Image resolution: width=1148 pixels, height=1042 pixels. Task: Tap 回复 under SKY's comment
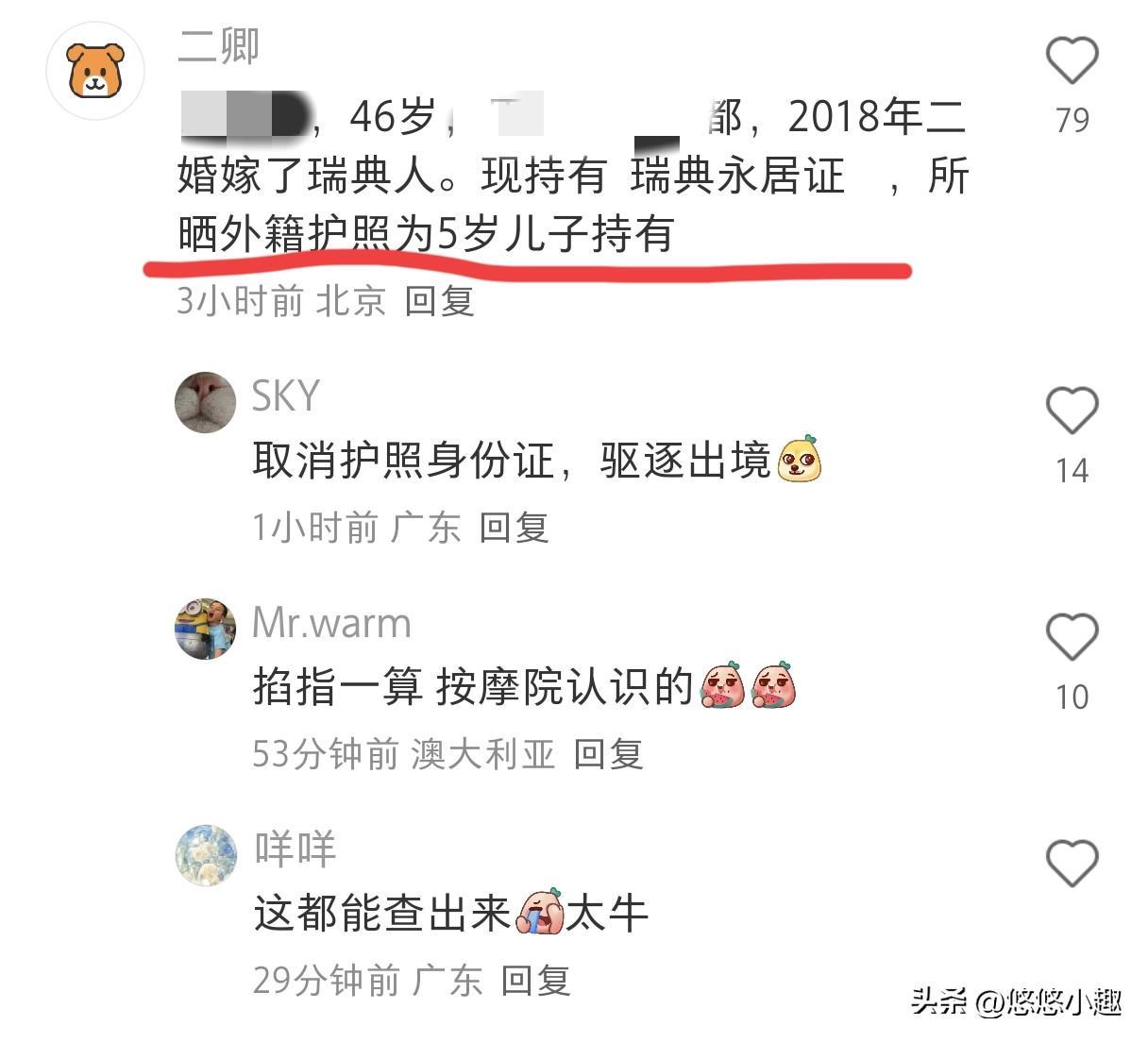pyautogui.click(x=514, y=527)
